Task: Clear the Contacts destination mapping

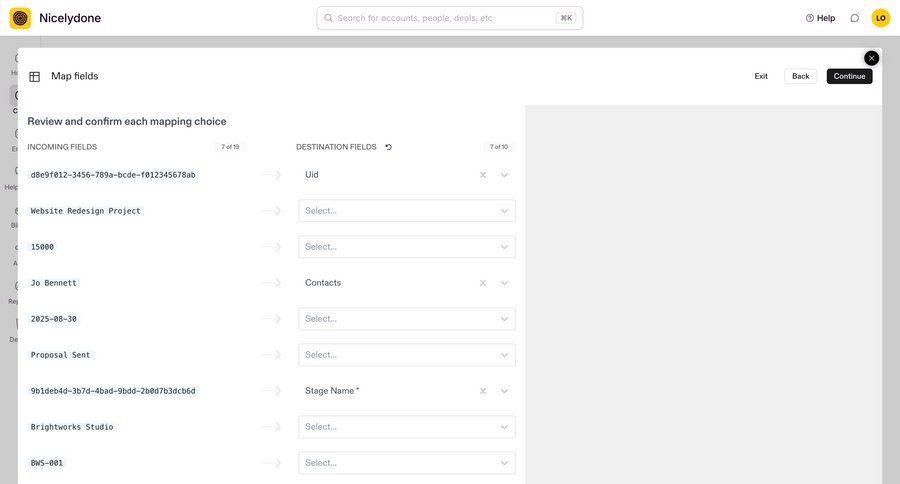Action: point(483,283)
